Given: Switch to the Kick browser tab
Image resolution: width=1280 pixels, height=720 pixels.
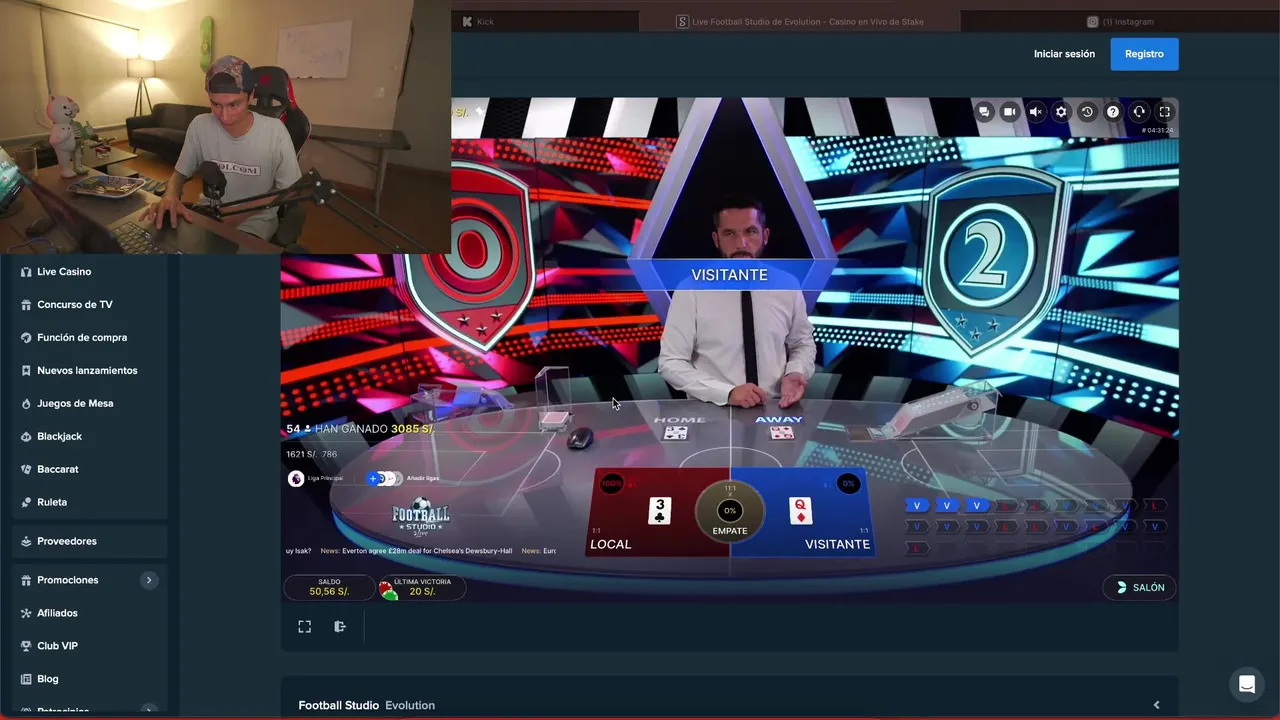Looking at the screenshot, I should point(545,21).
